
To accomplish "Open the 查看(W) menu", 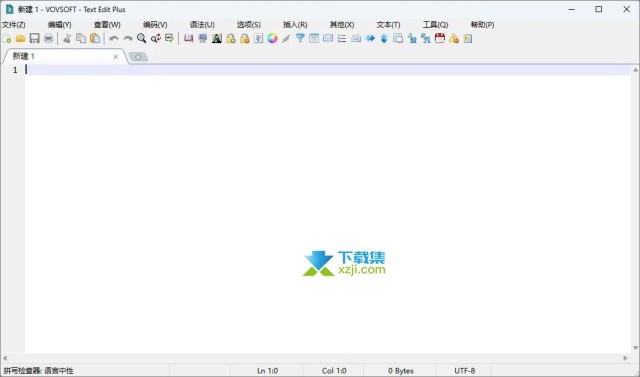I will coord(107,25).
